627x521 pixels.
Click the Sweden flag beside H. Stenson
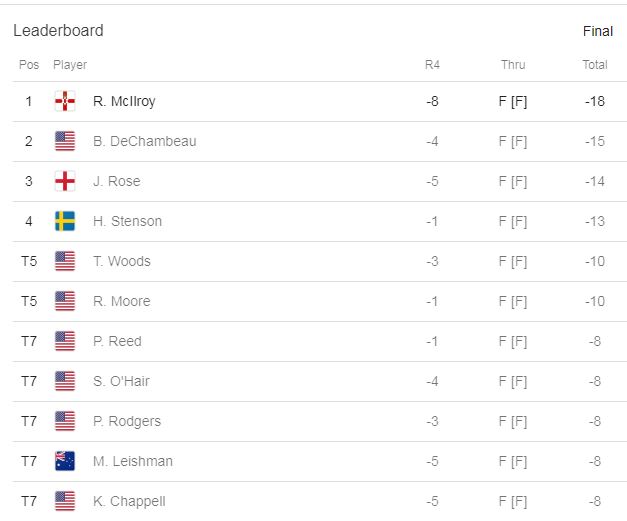pos(65,221)
